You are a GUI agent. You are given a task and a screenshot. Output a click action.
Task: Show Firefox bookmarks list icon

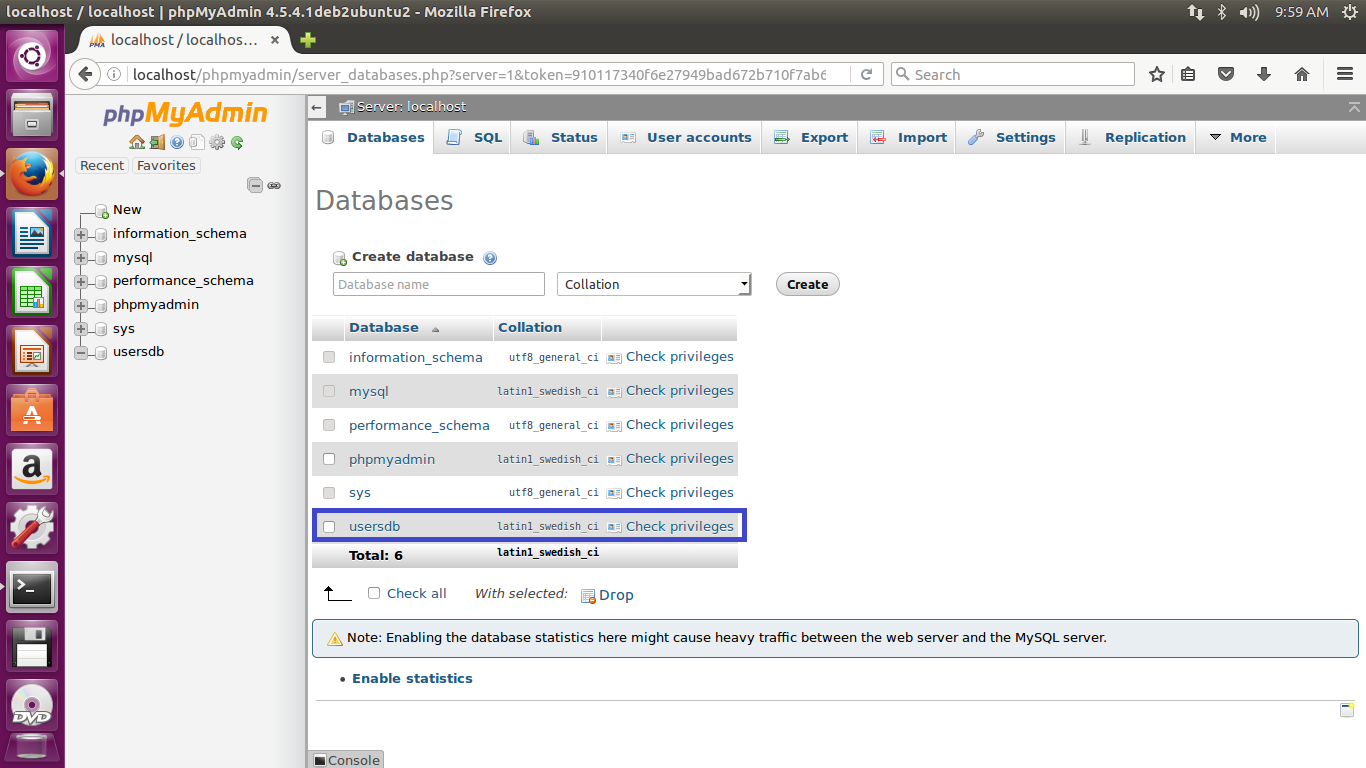[1188, 74]
